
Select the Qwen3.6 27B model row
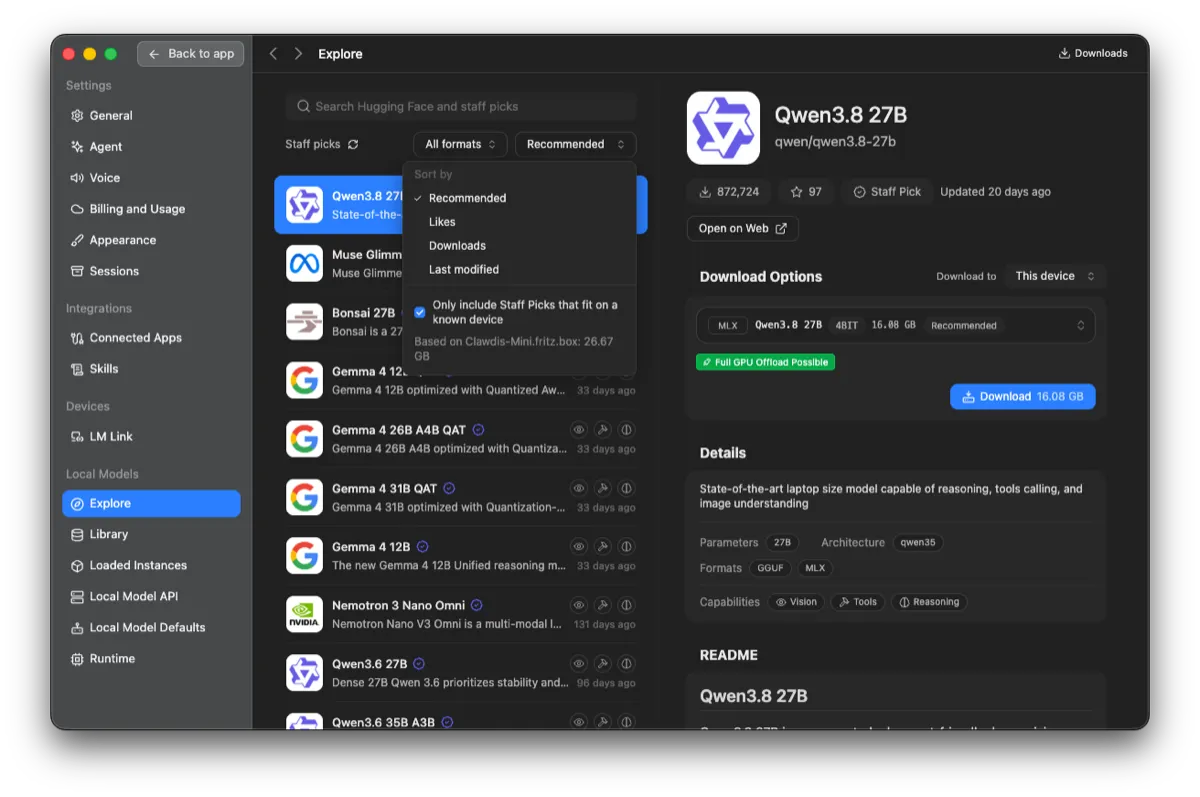(x=460, y=673)
